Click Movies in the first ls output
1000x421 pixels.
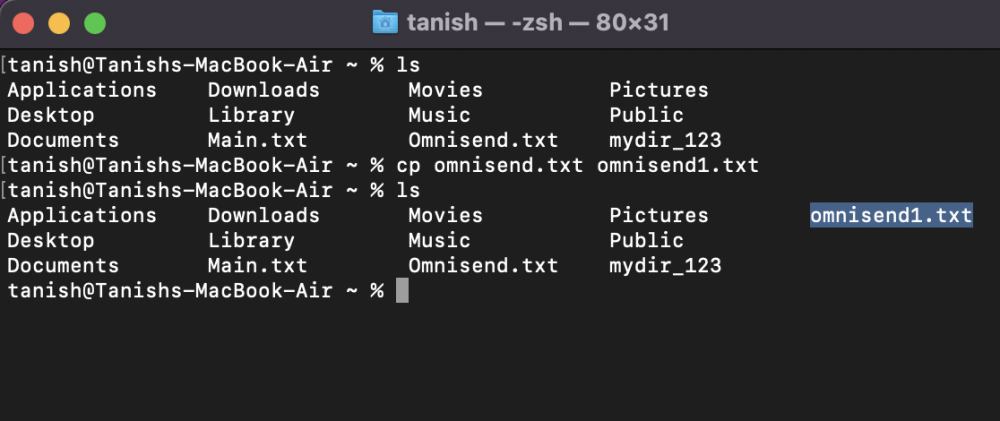[x=446, y=90]
